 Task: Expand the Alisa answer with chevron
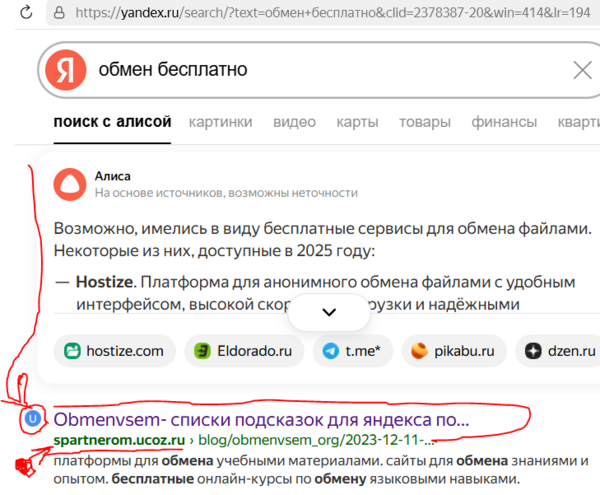click(x=327, y=311)
